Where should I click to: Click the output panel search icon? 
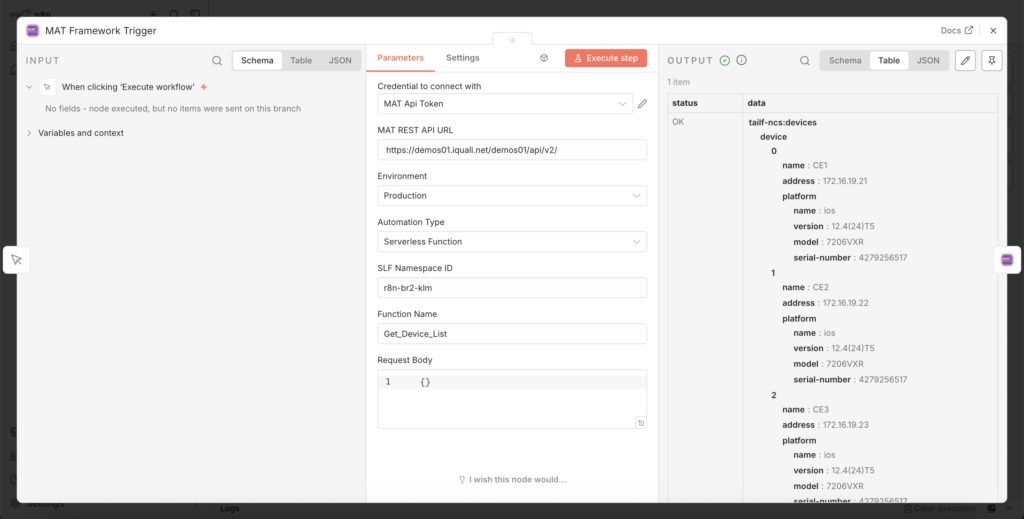pyautogui.click(x=804, y=61)
